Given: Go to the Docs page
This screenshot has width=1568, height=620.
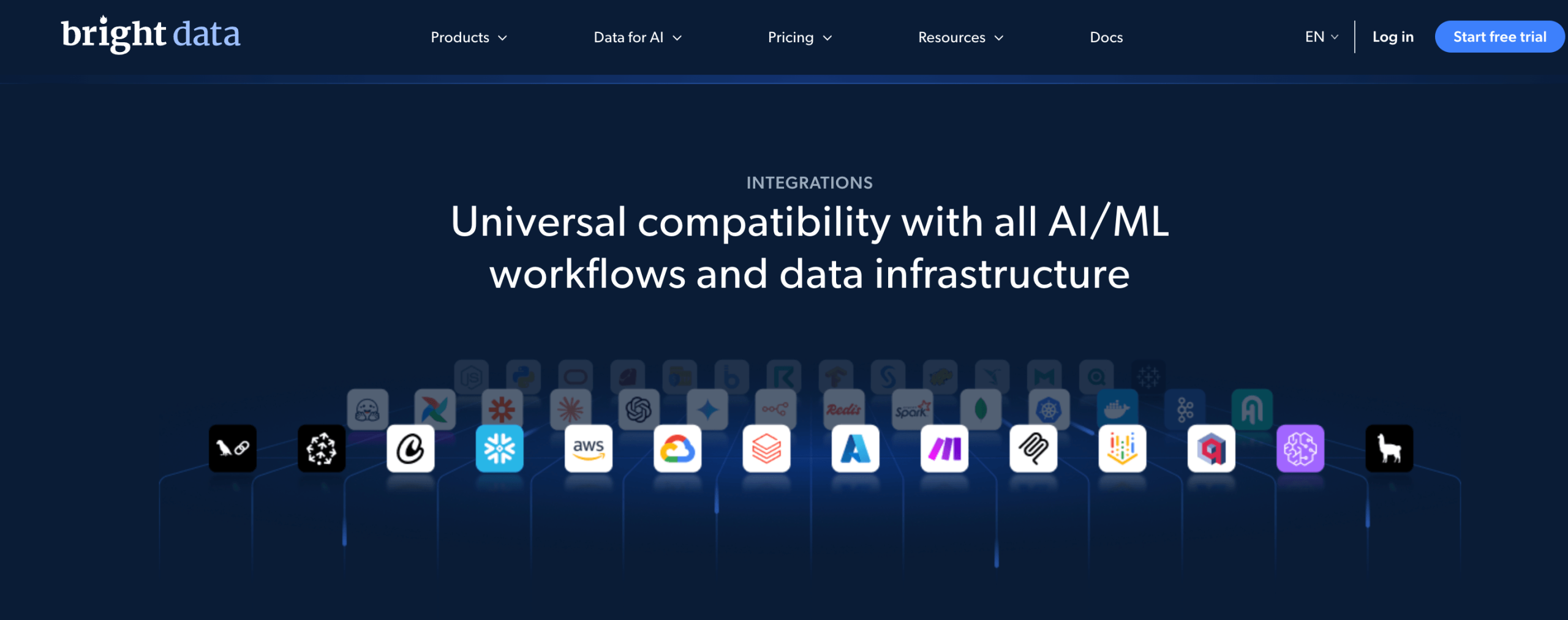Looking at the screenshot, I should pyautogui.click(x=1106, y=37).
